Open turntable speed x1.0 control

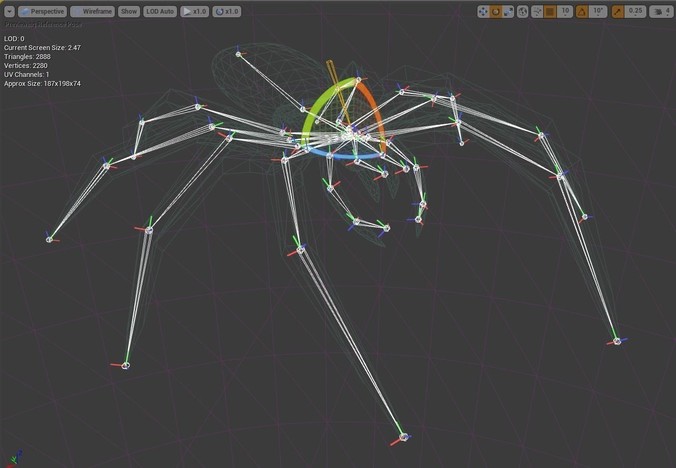(226, 12)
